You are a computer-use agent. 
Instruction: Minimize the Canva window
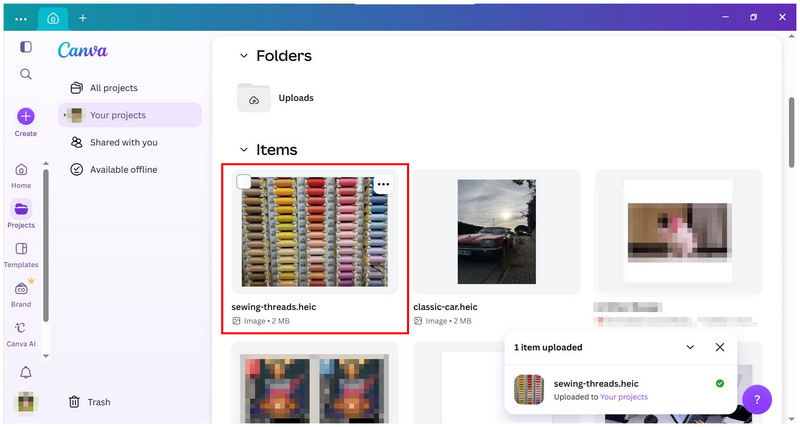726,17
